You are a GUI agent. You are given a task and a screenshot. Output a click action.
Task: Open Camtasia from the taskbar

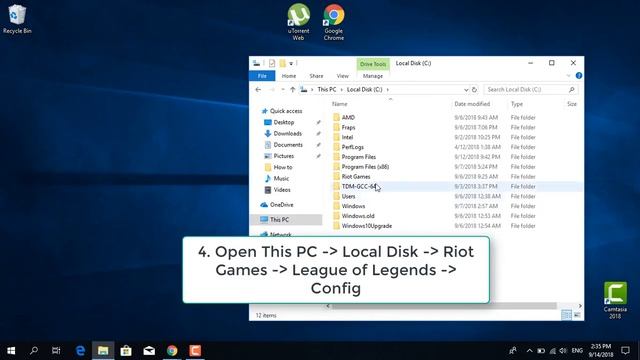click(195, 351)
